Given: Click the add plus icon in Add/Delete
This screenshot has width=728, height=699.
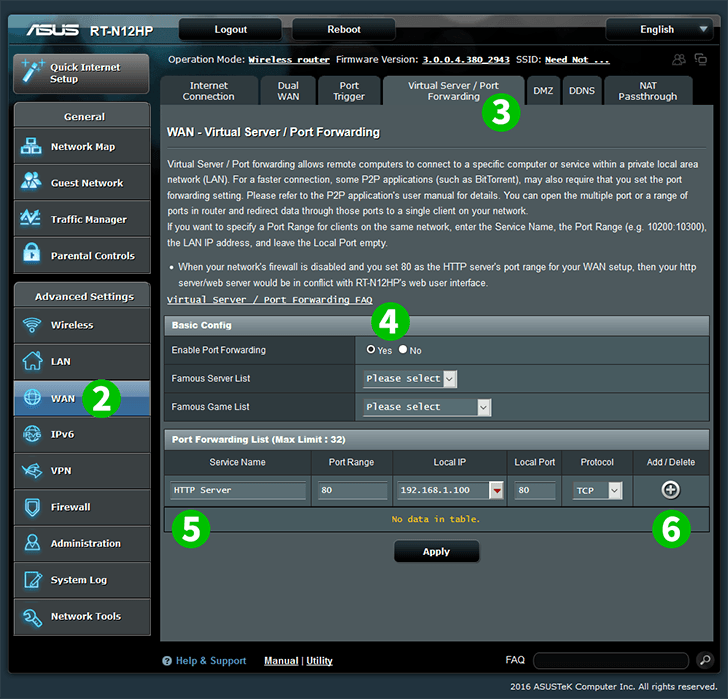Looking at the screenshot, I should tap(670, 490).
